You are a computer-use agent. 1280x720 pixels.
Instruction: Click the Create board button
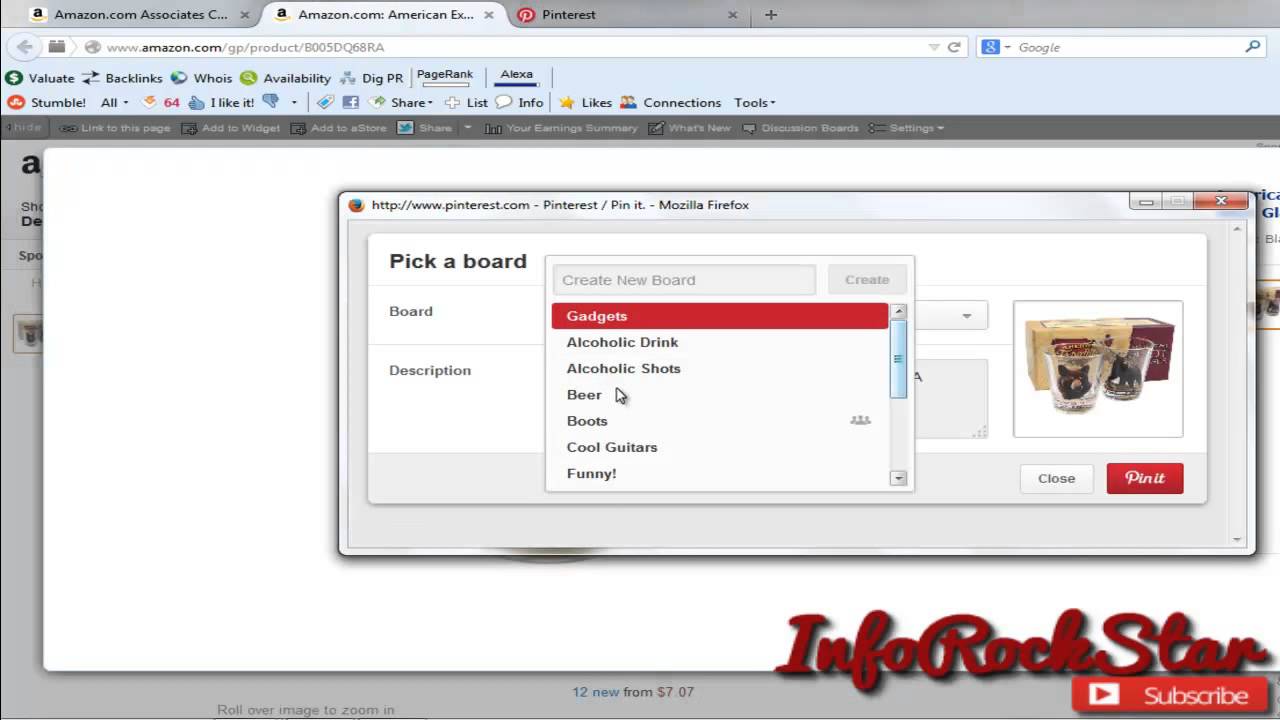click(867, 280)
